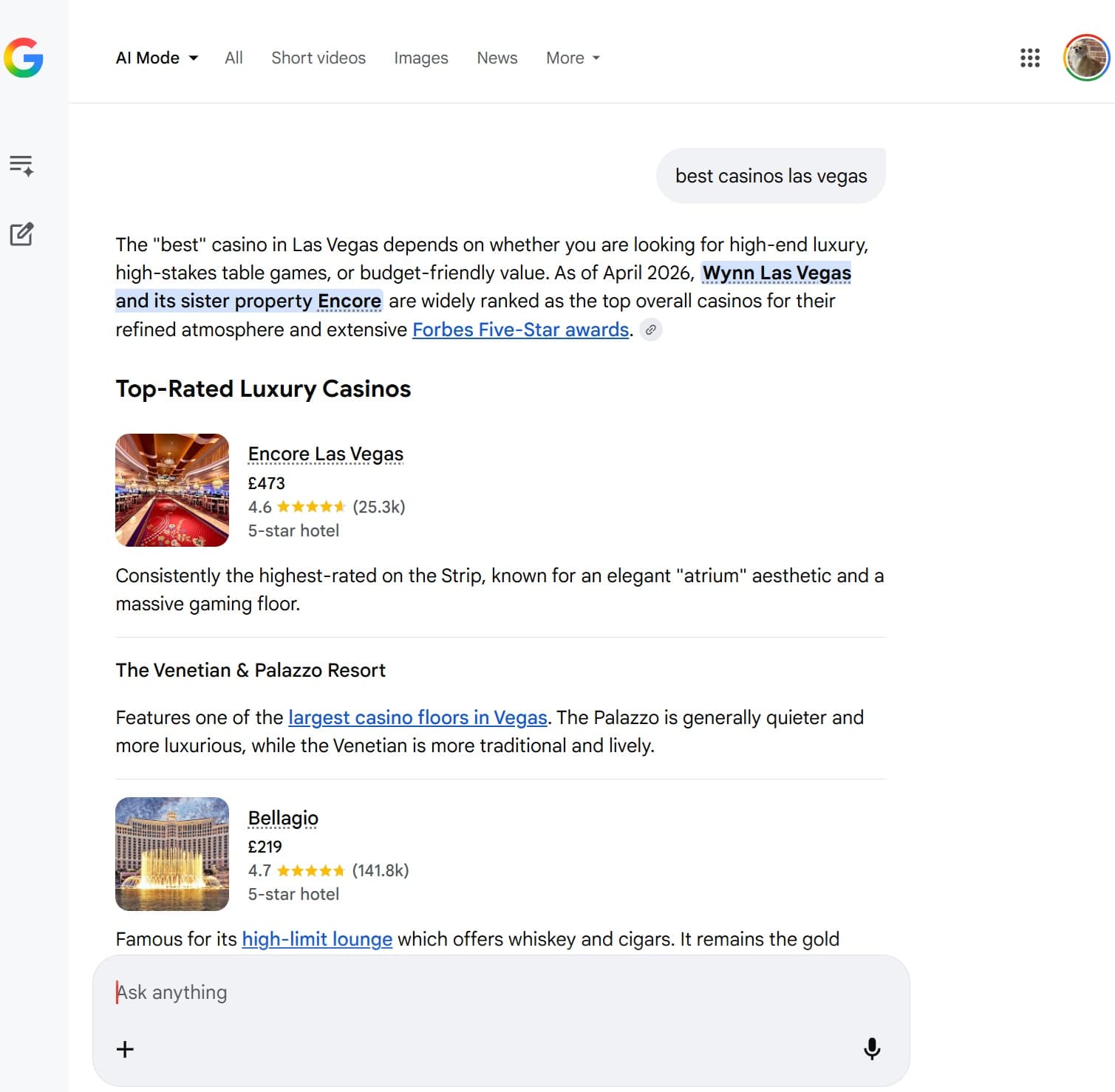
Task: Expand the More search options dropdown
Action: 572,58
